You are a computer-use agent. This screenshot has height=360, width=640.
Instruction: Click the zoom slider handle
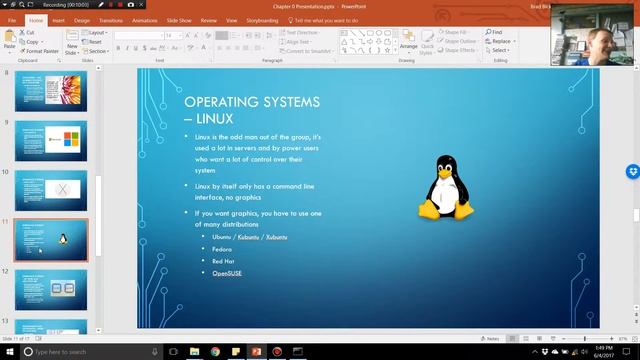tap(584, 339)
